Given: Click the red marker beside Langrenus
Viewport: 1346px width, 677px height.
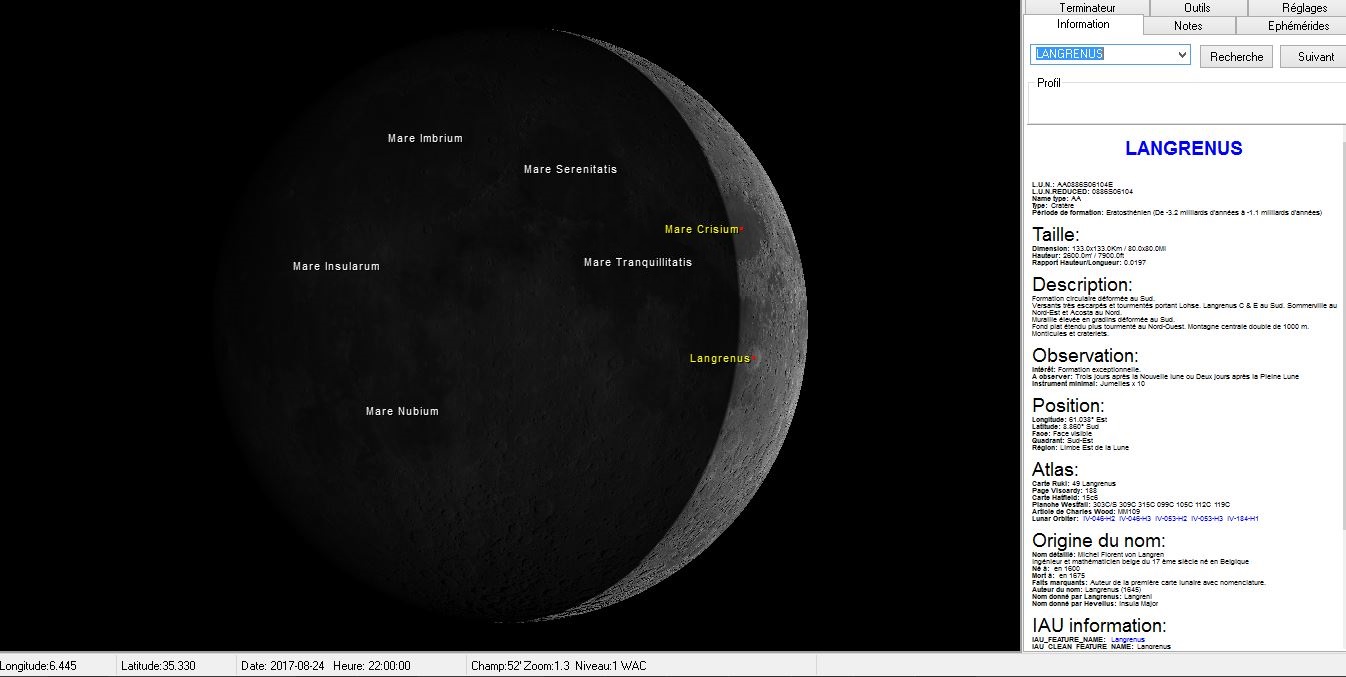Looking at the screenshot, I should coord(754,358).
